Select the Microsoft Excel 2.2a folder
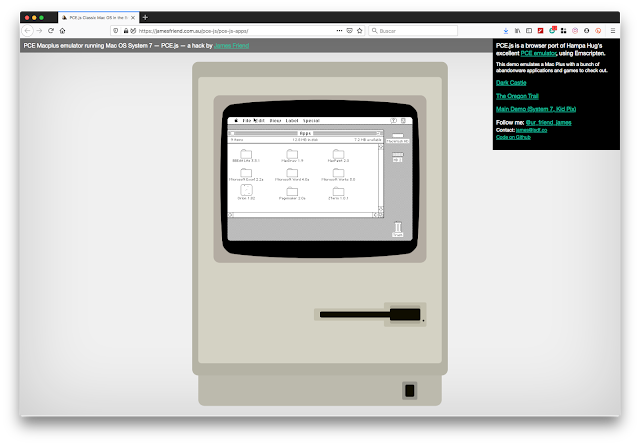This screenshot has width=640, height=445. tap(246, 175)
